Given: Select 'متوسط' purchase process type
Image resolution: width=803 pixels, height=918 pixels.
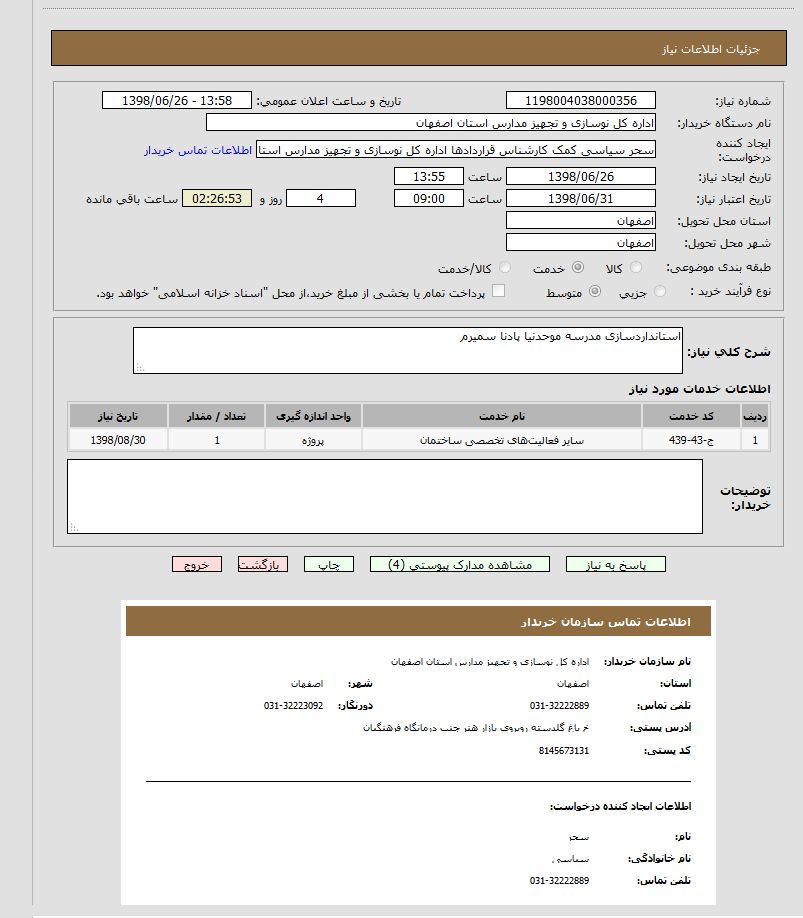Looking at the screenshot, I should [x=595, y=292].
